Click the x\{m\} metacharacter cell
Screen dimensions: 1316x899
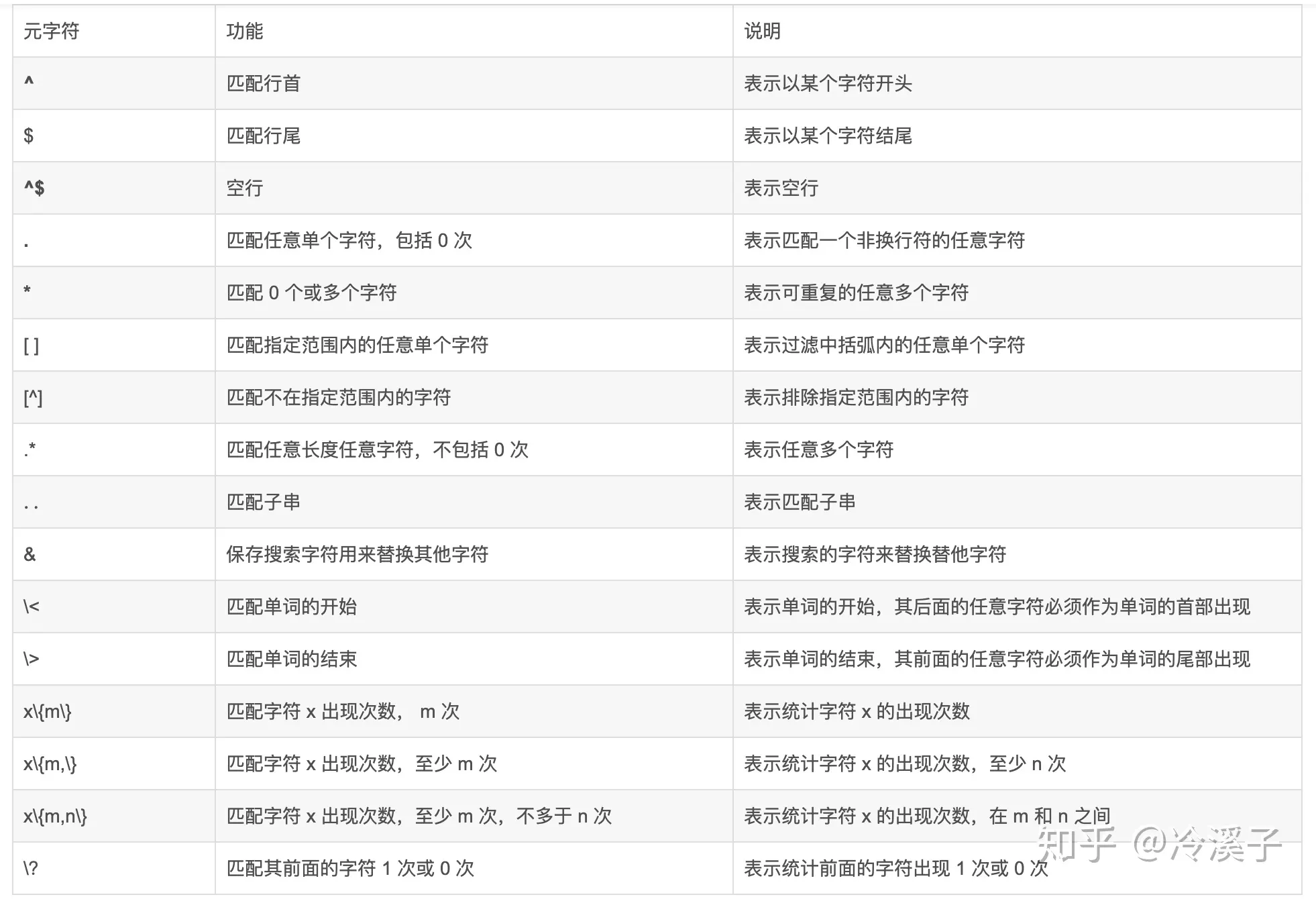click(x=114, y=711)
